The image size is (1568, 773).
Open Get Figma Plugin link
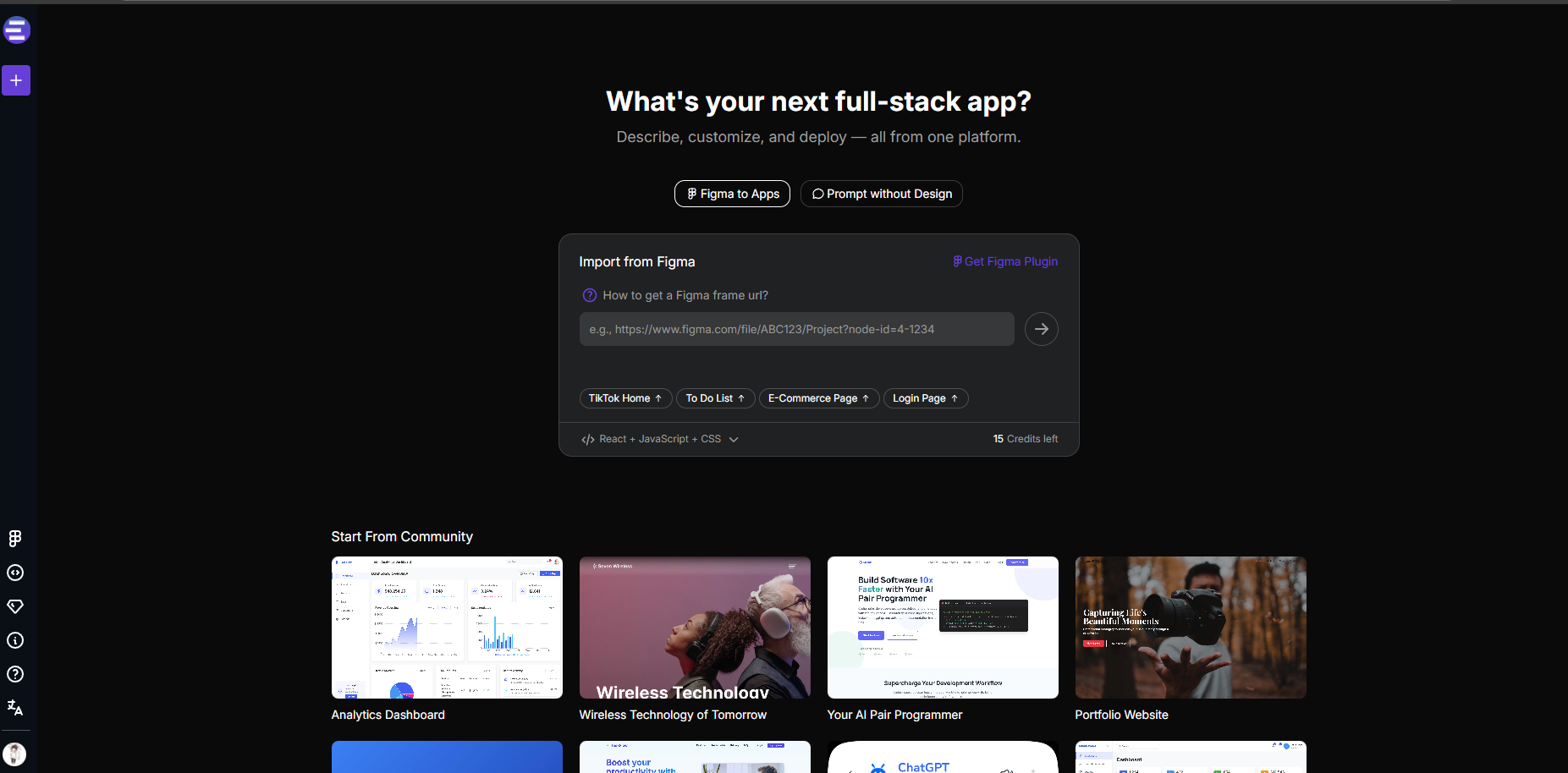[x=1005, y=261]
